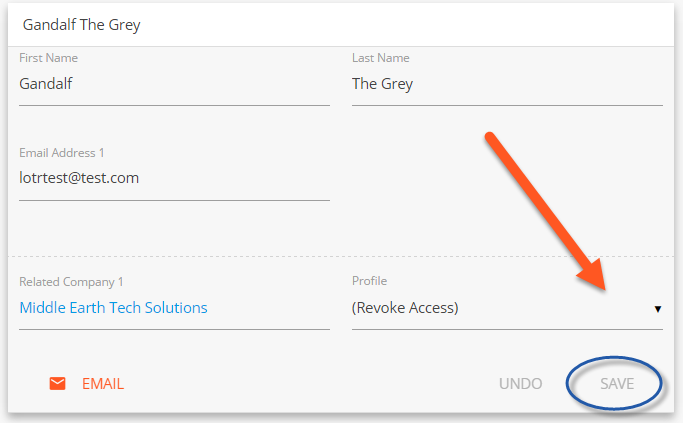Screen dimensions: 683x423
Task: Click into the lotrtest@test.com email field
Action: point(174,178)
